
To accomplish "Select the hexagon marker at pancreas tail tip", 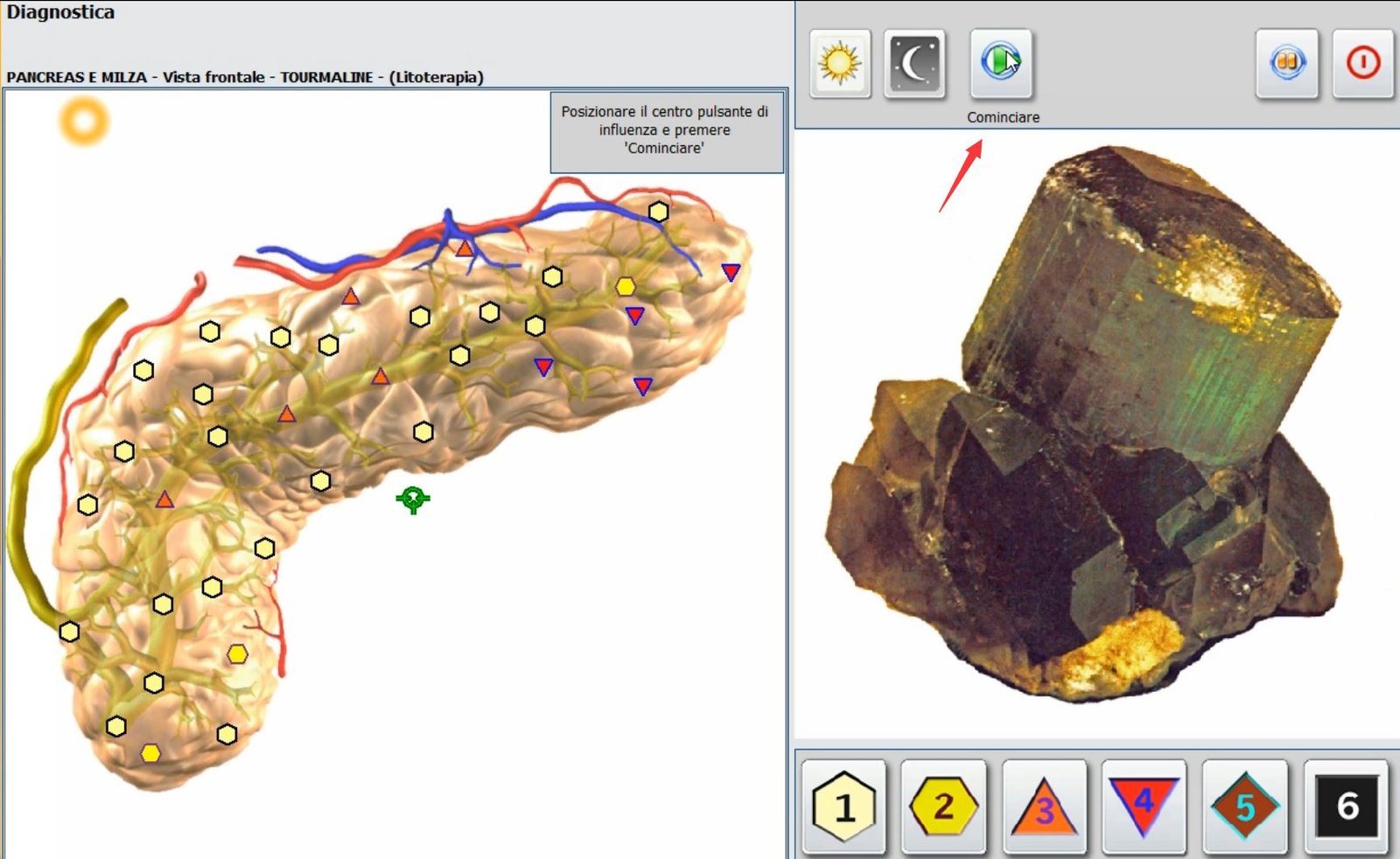I will (x=658, y=212).
